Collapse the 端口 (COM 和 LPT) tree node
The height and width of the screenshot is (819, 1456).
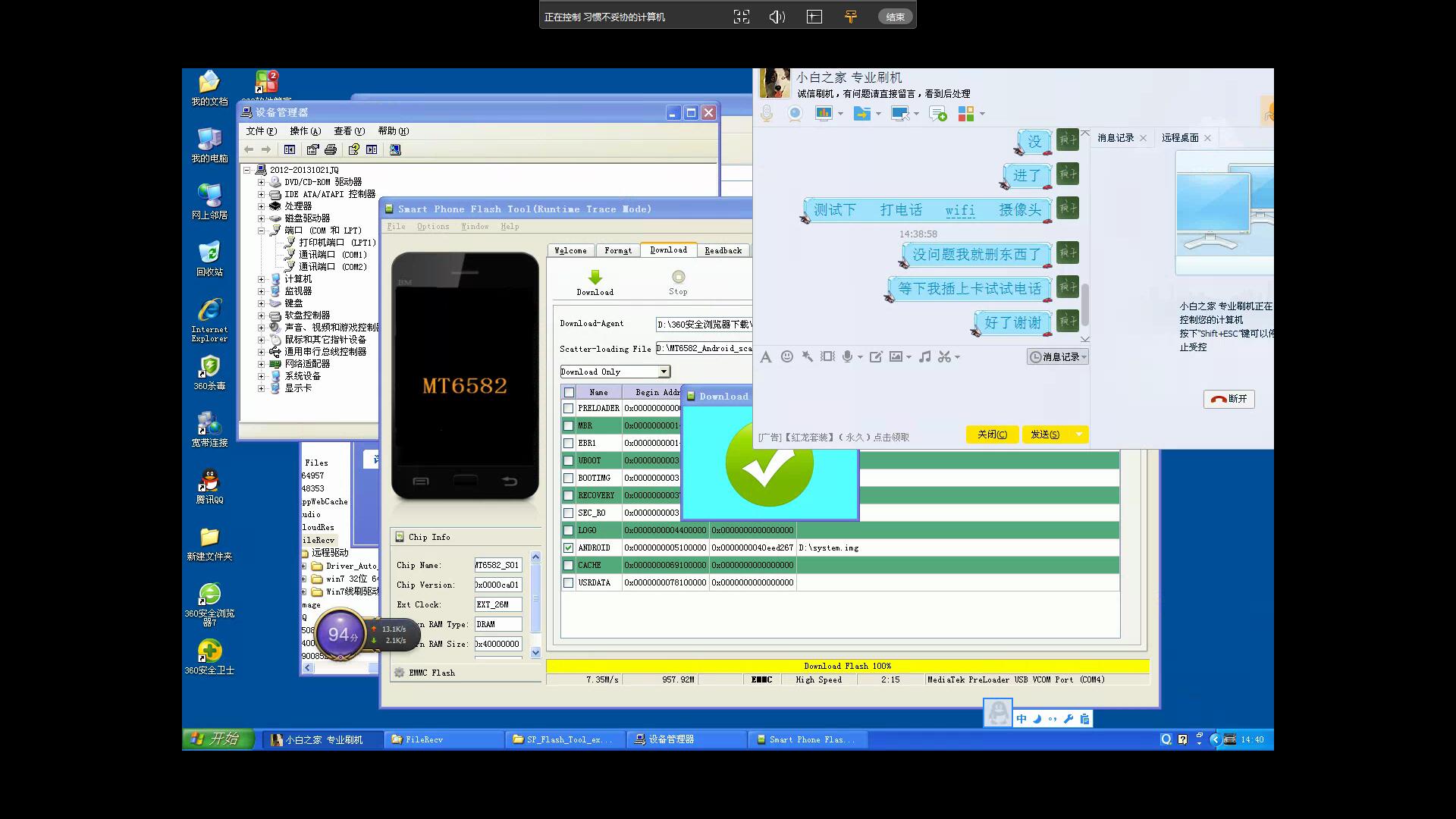click(x=261, y=231)
